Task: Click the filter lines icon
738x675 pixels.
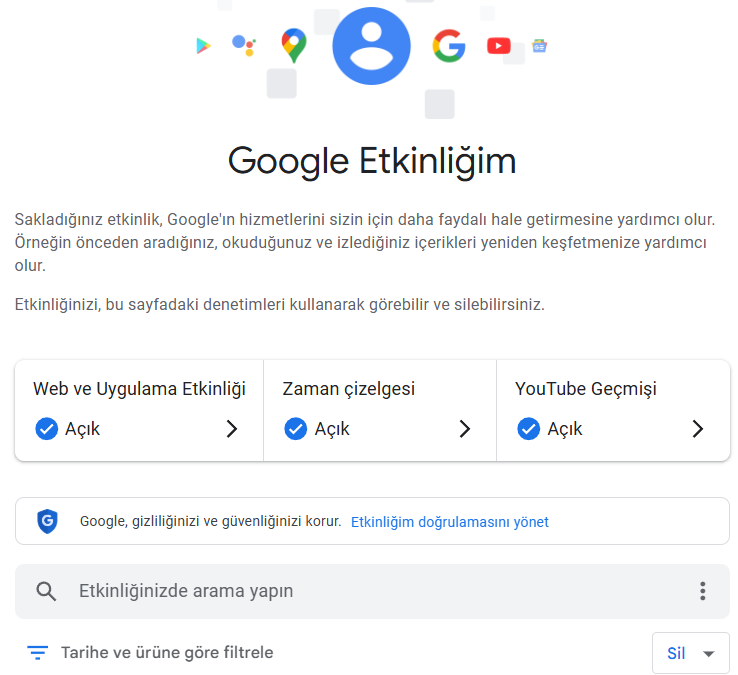Action: pos(38,653)
